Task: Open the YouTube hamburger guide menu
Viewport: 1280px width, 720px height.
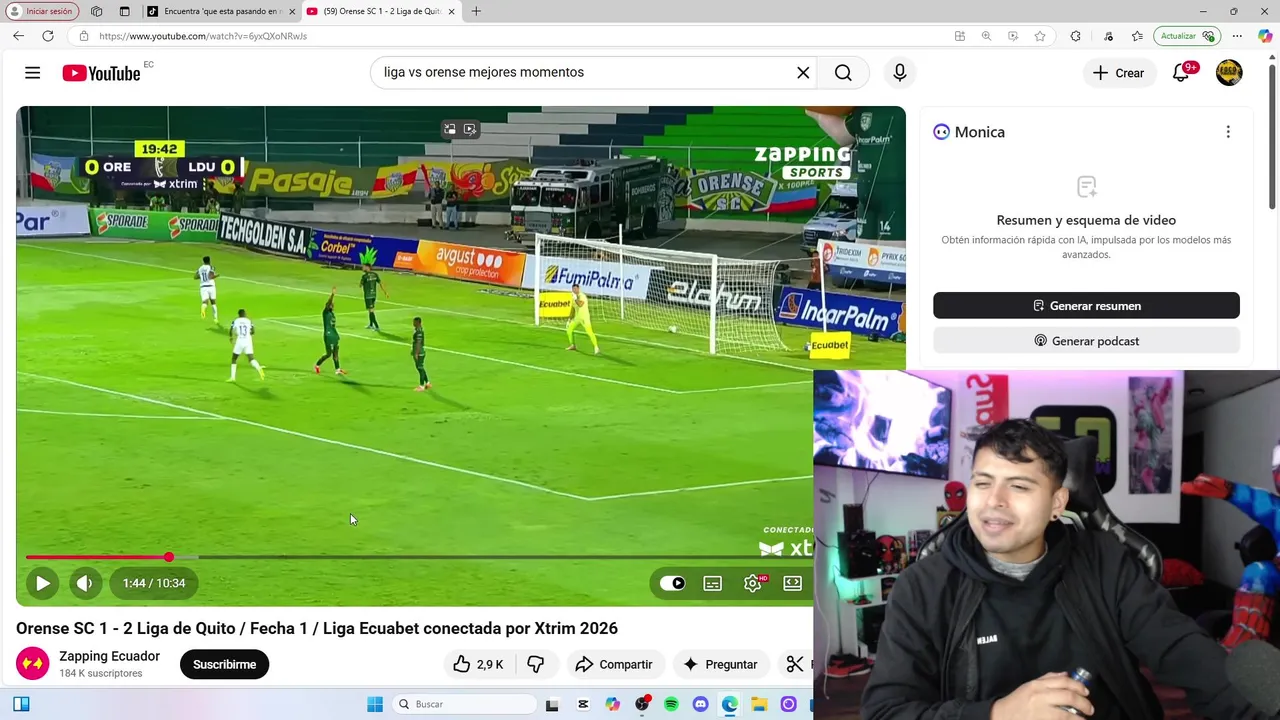Action: coord(32,72)
